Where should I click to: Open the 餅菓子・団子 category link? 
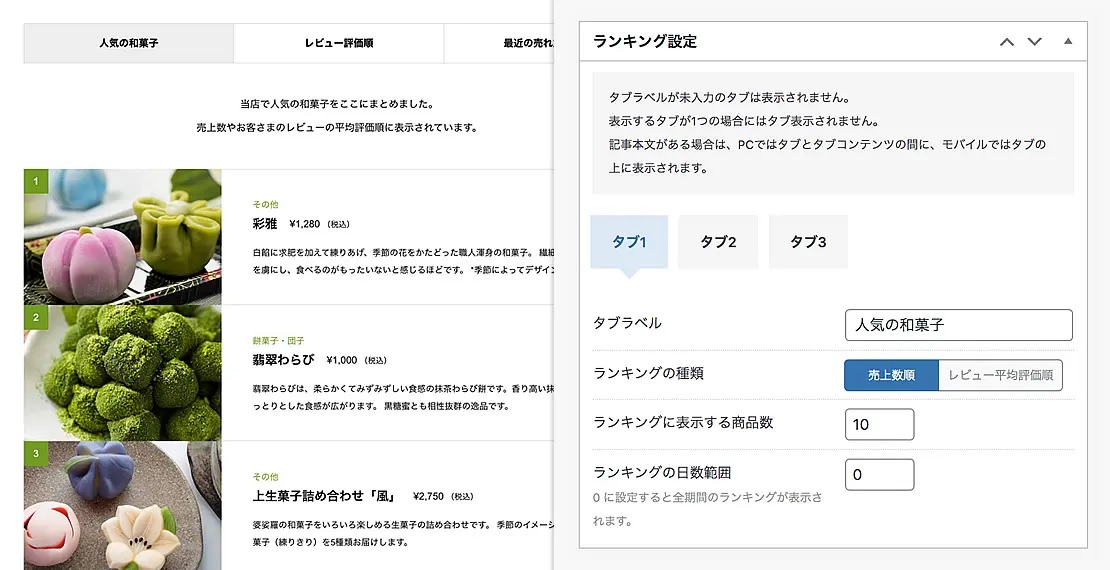(x=278, y=340)
